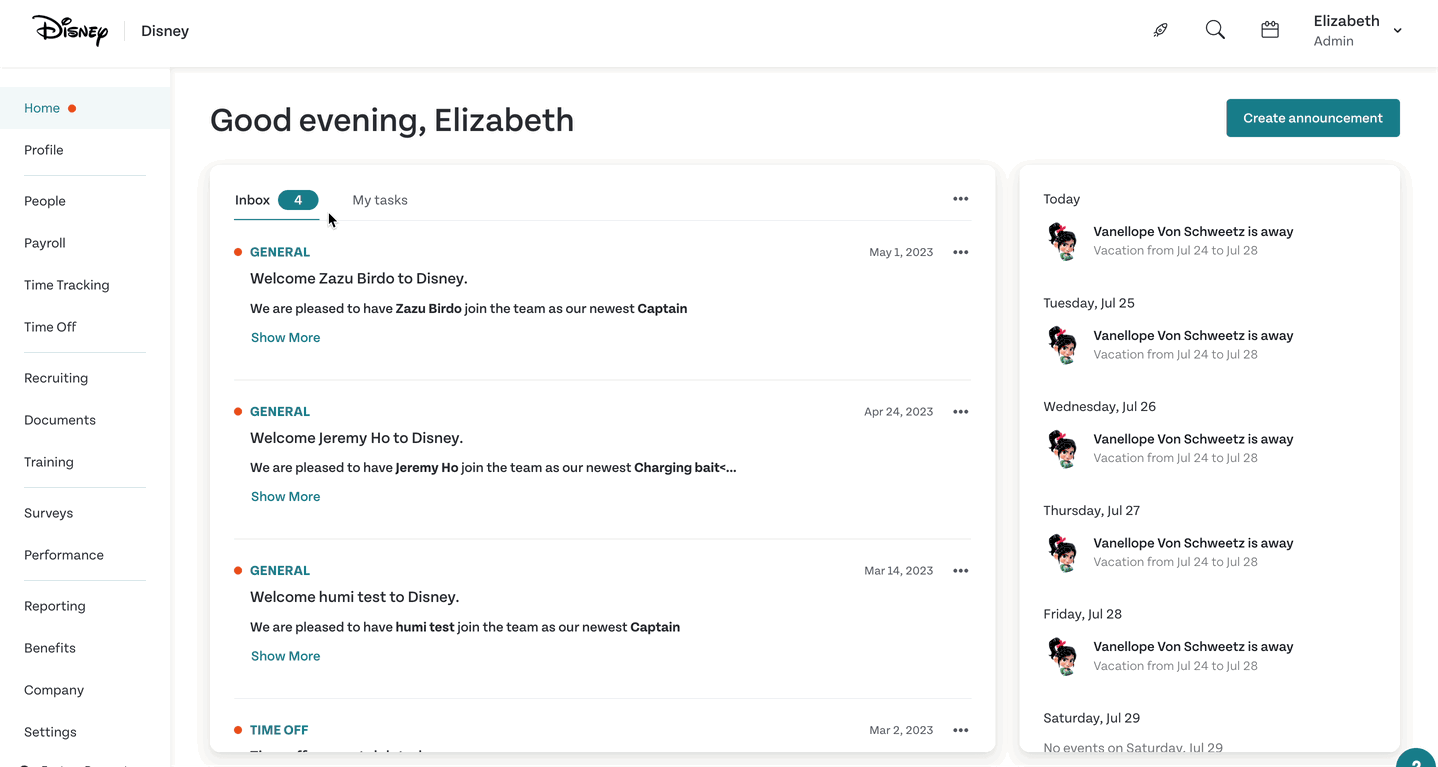
Task: Open Time Off in the sidebar
Action: point(50,327)
